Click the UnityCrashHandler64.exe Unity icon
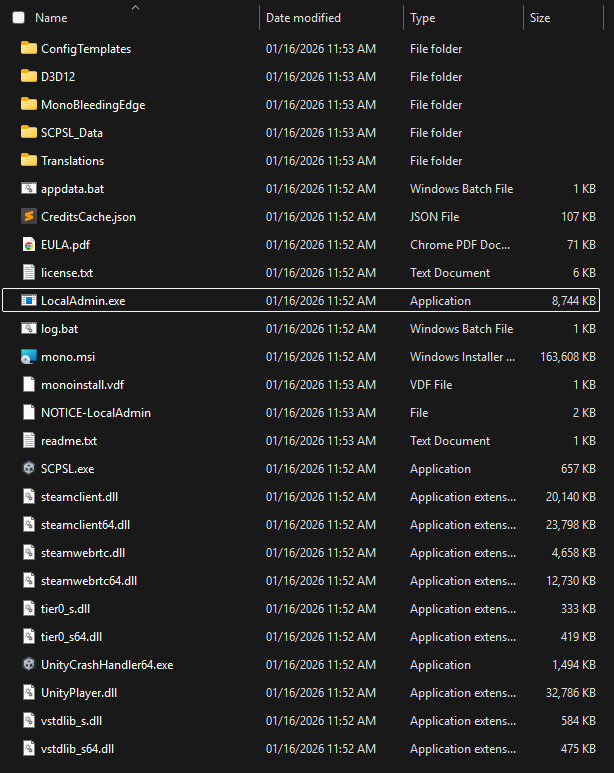 (29, 665)
